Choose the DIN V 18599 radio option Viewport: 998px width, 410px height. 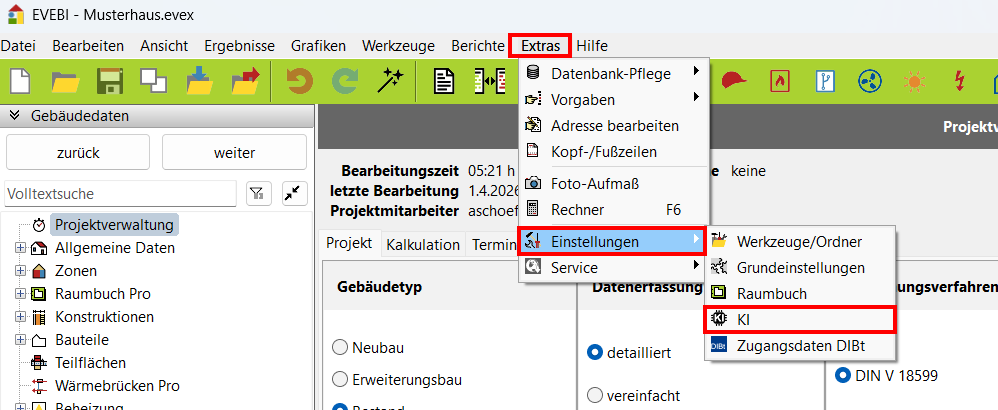[841, 376]
